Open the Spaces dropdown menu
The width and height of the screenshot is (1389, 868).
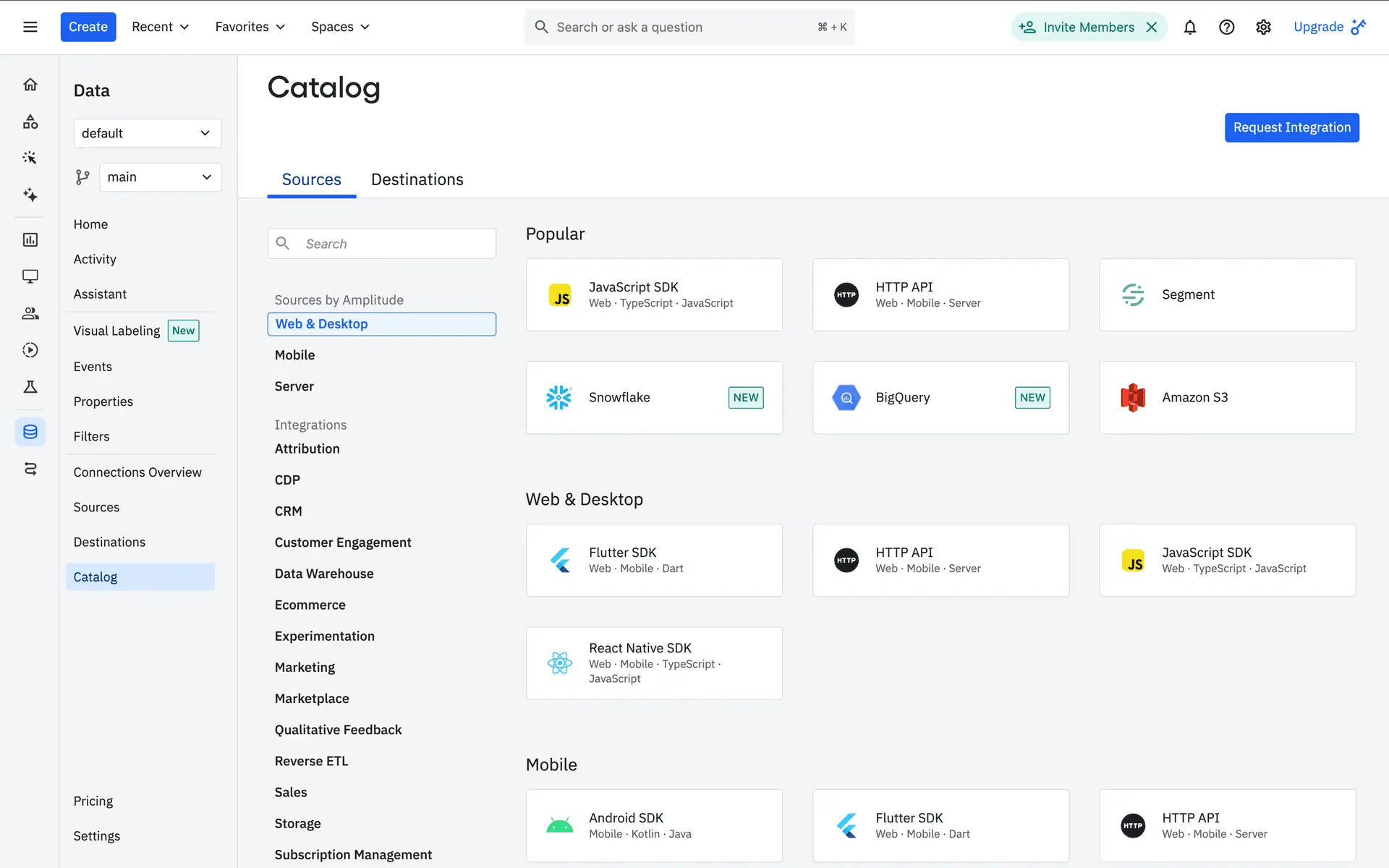tap(340, 27)
